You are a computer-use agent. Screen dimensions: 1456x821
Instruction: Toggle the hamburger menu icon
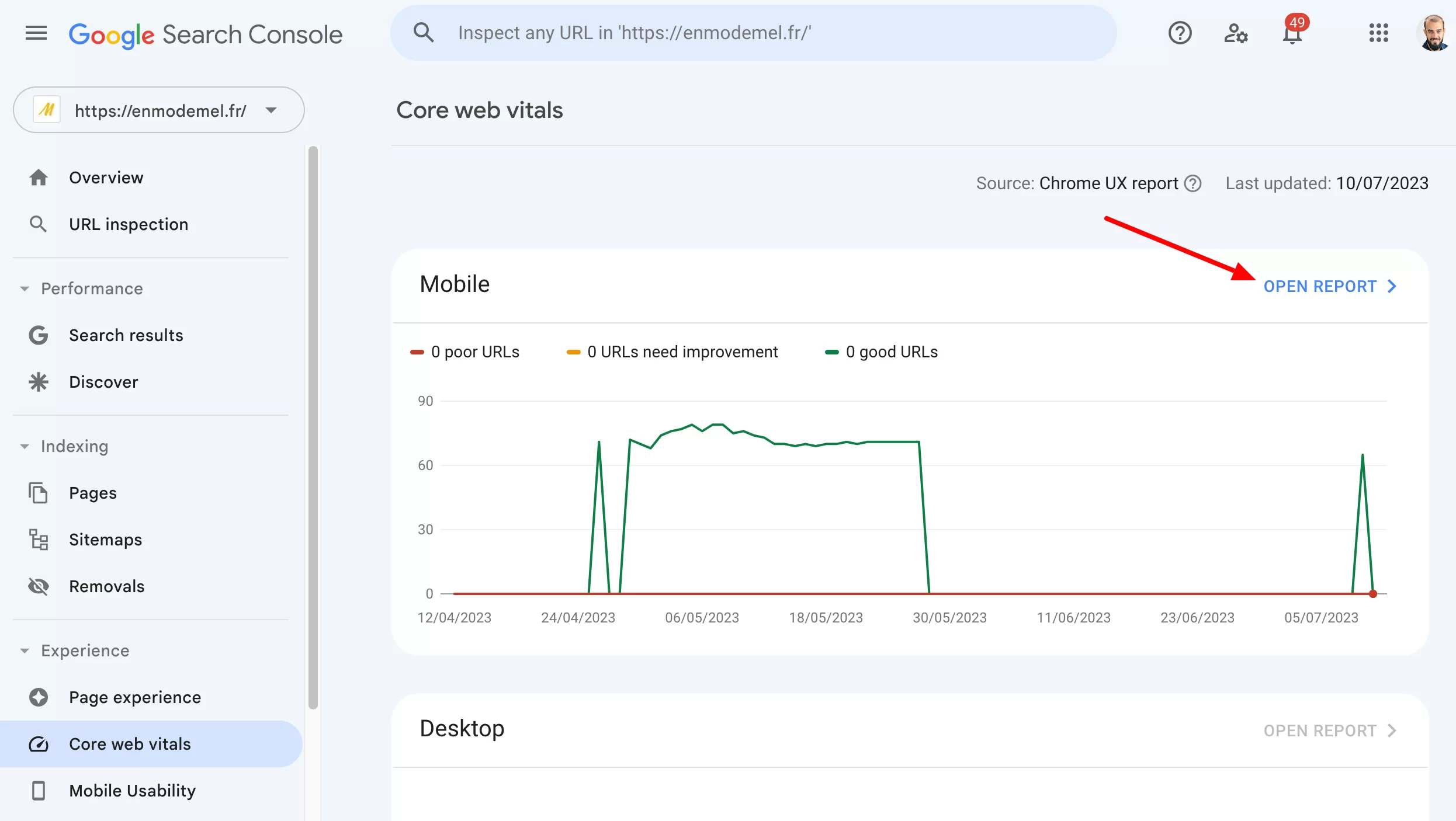35,32
